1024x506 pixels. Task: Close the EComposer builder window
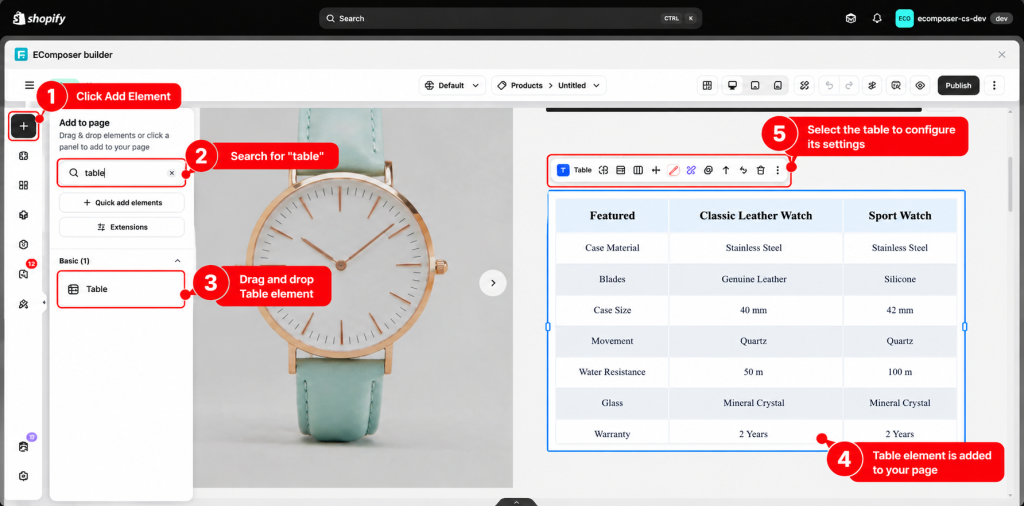click(1002, 55)
